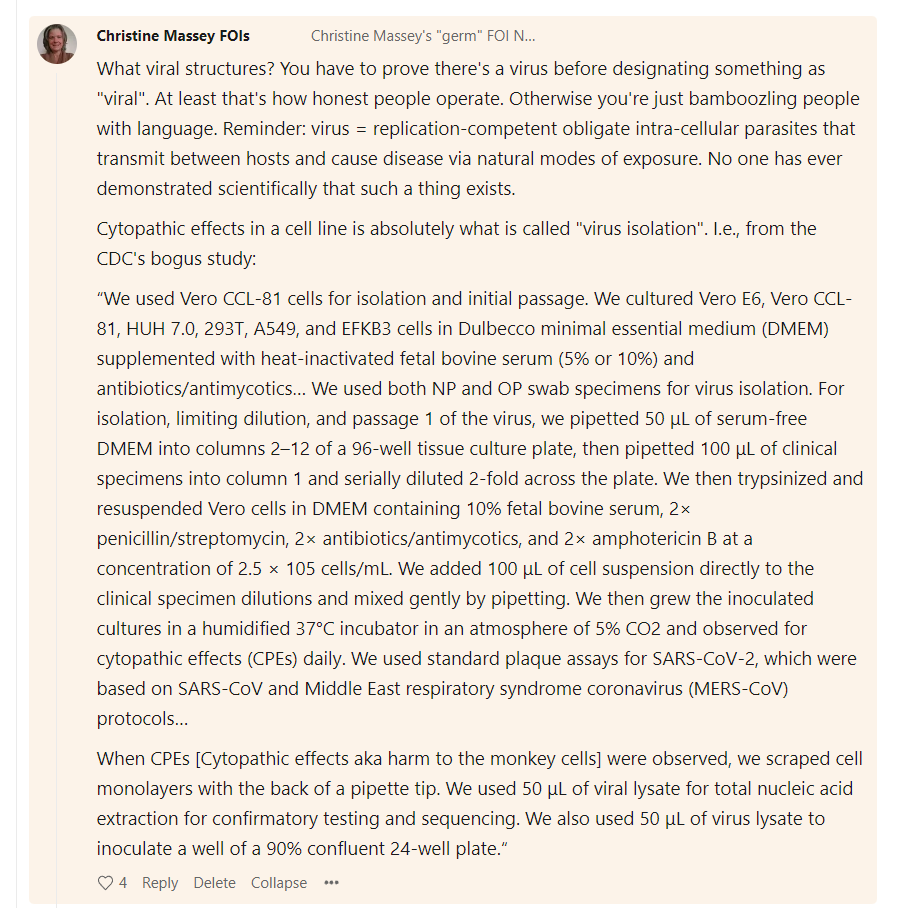Screen dimensions: 908x908
Task: Open the Christine Massey FOIs author profile
Action: 173,36
